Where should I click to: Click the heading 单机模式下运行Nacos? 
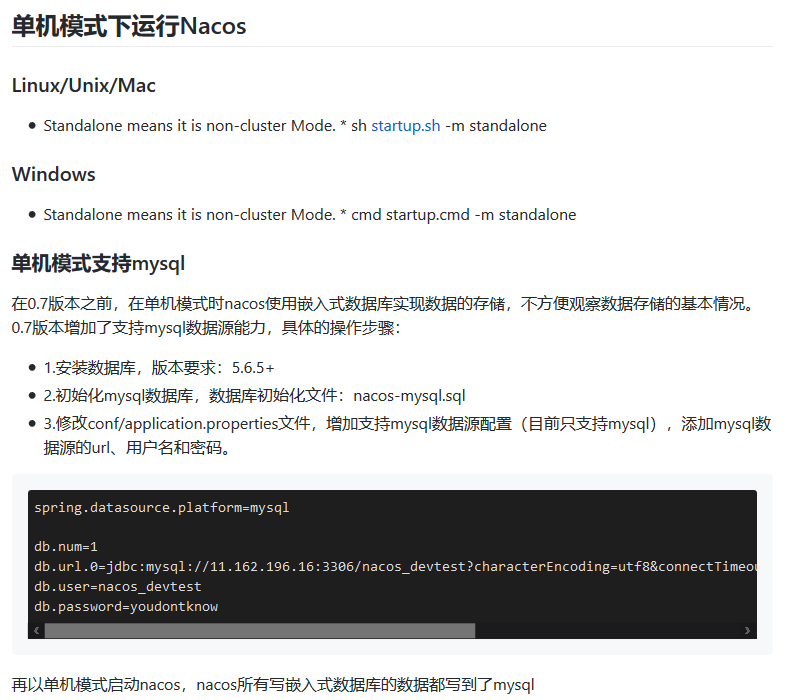pos(129,26)
